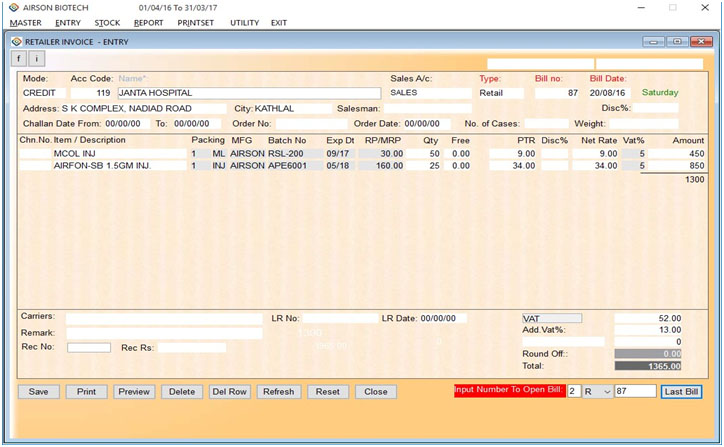Screen dimensions: 724x447
Task: Open the UTILITY menu
Action: [x=244, y=22]
